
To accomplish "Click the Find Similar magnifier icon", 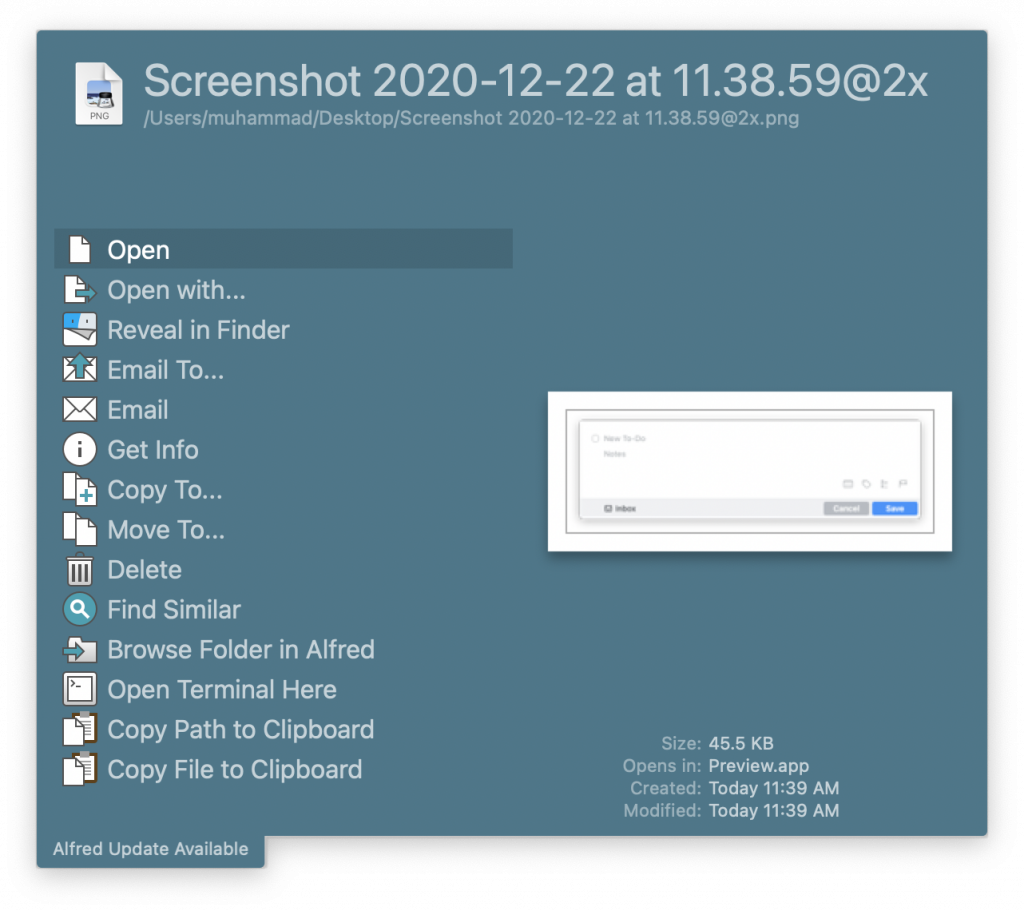I will (80, 609).
